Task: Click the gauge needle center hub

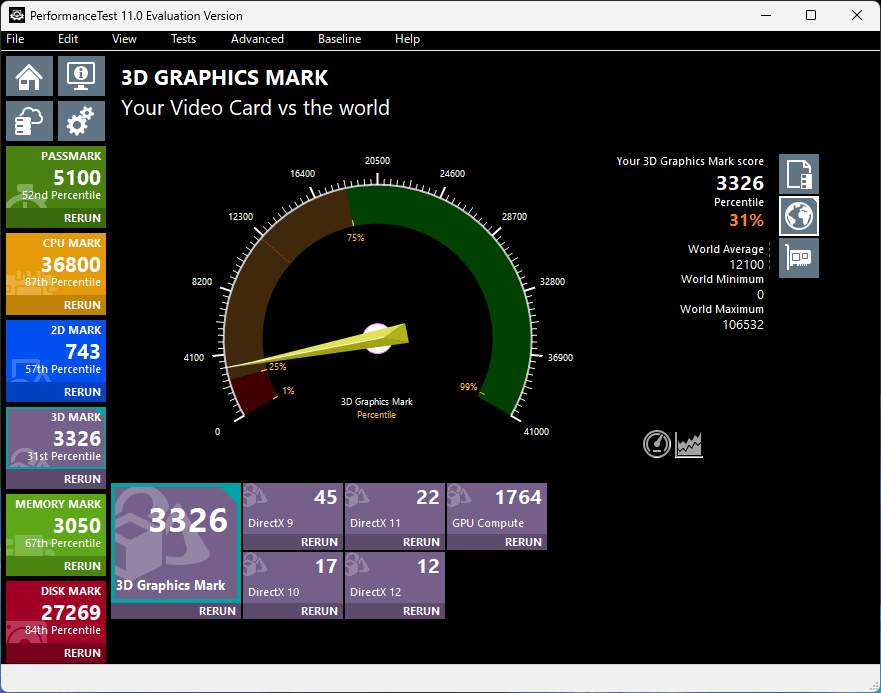Action: click(x=378, y=338)
